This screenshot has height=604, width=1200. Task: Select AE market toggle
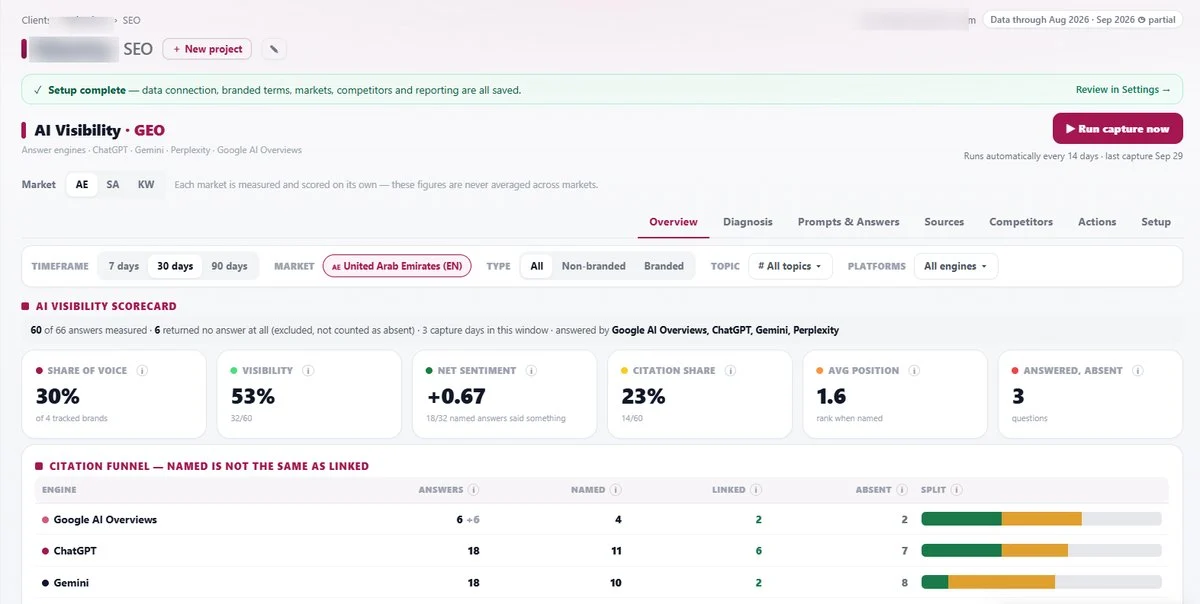82,184
